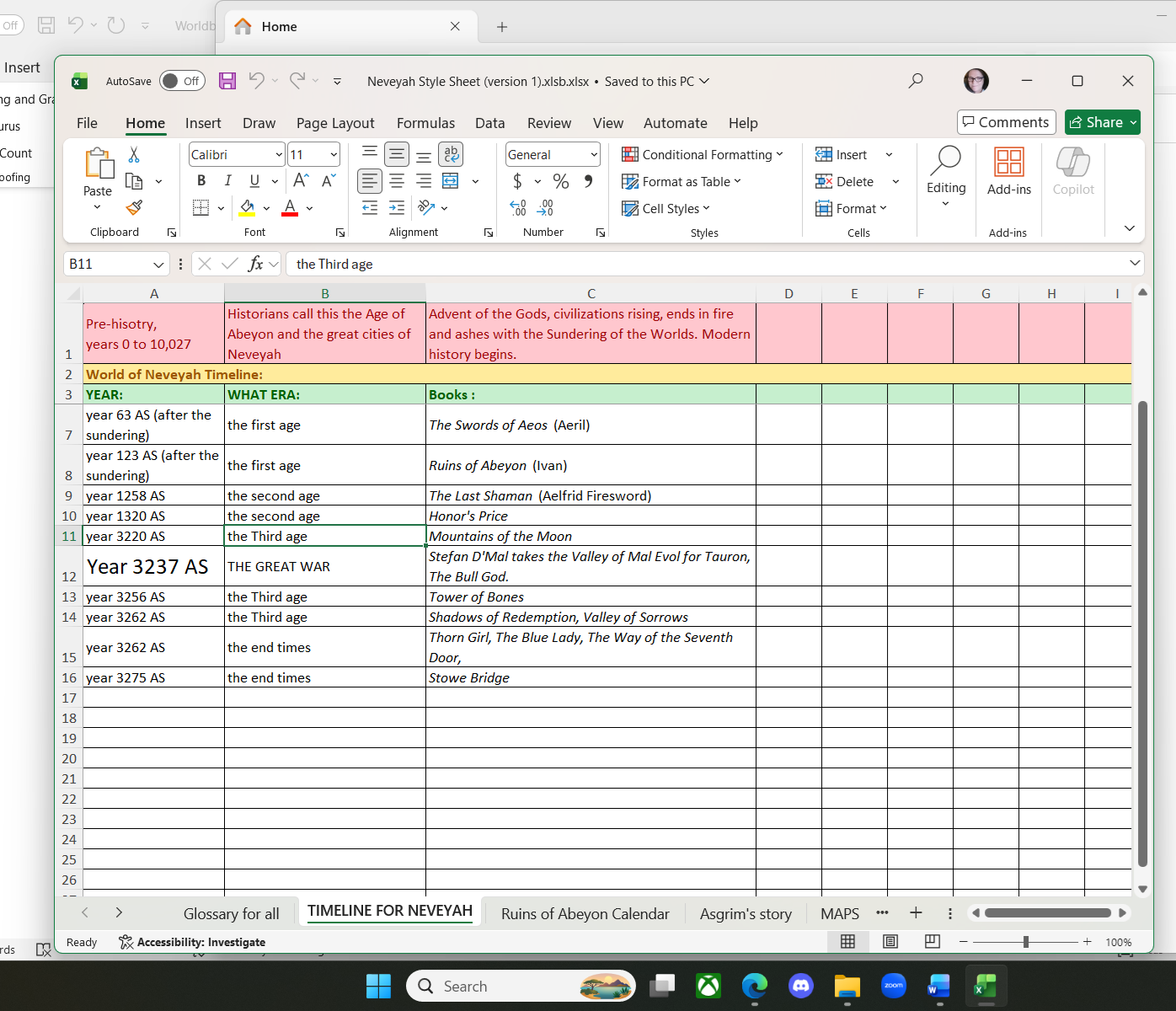Click the Comments button

coord(1007,122)
